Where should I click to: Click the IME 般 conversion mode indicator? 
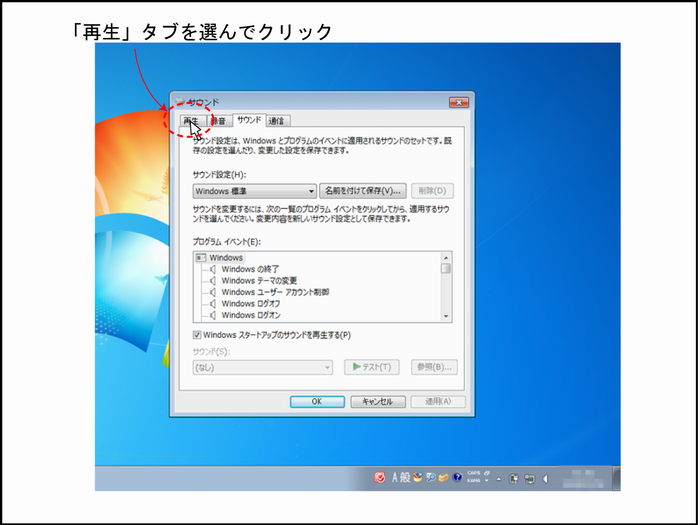click(x=405, y=478)
